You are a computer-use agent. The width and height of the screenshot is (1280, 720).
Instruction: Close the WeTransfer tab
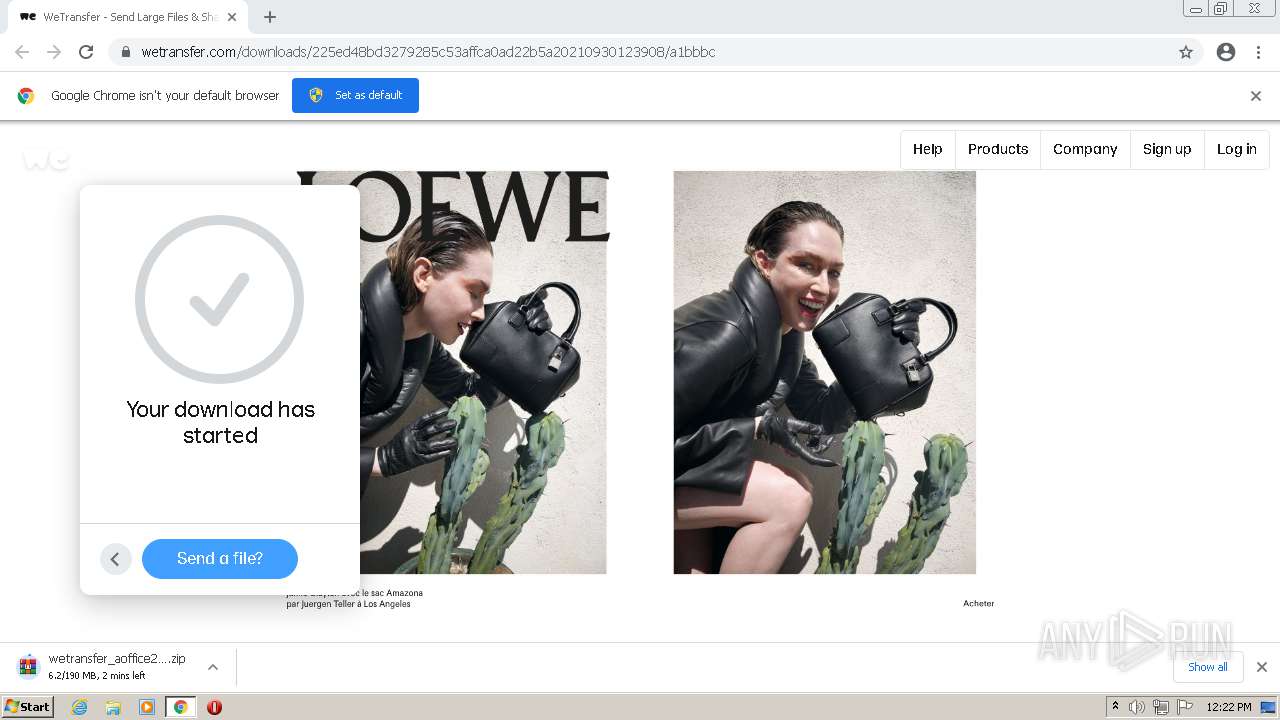pyautogui.click(x=232, y=17)
